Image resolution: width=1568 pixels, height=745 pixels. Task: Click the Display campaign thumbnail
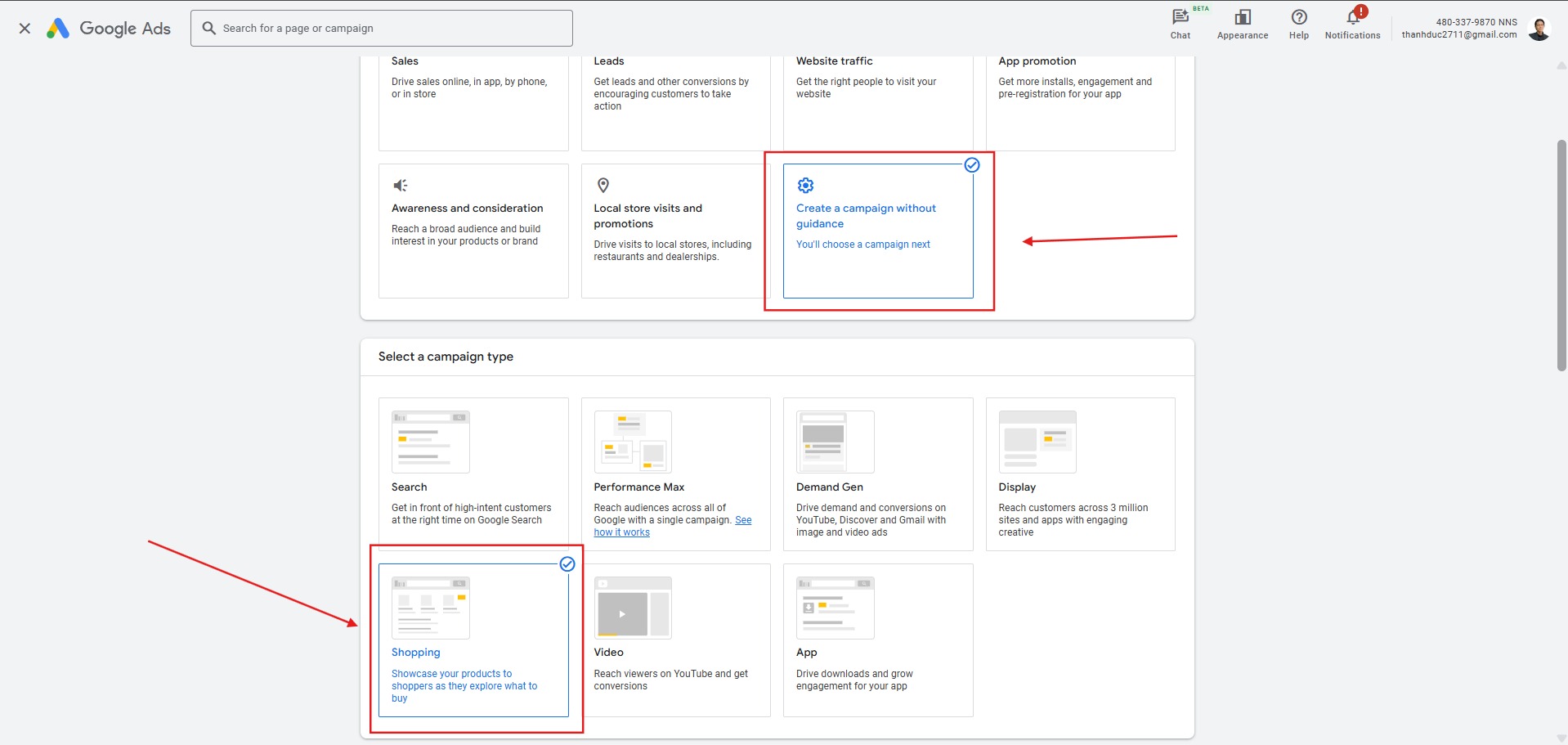(1037, 442)
